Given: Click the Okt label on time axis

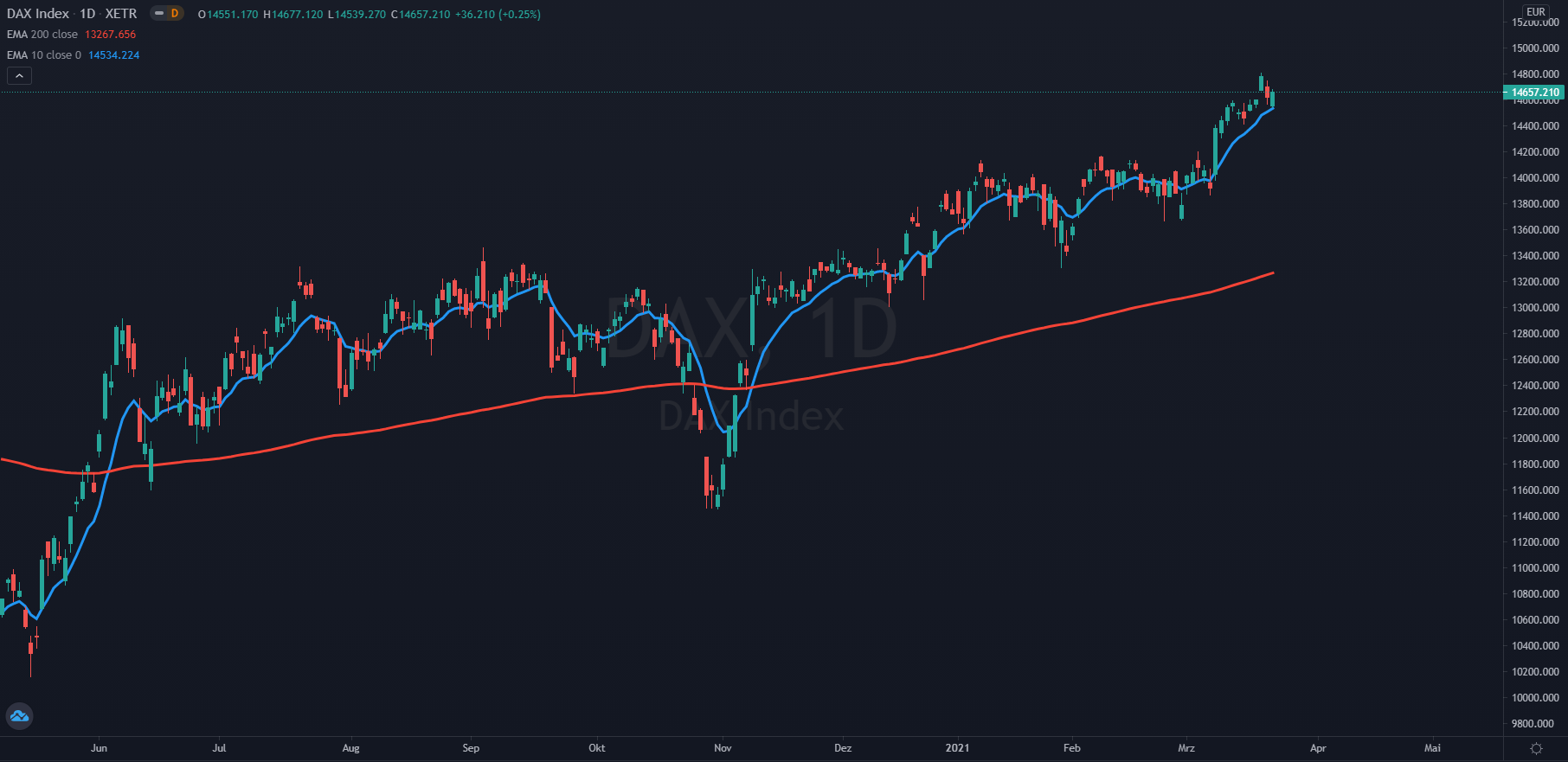Looking at the screenshot, I should (x=596, y=748).
